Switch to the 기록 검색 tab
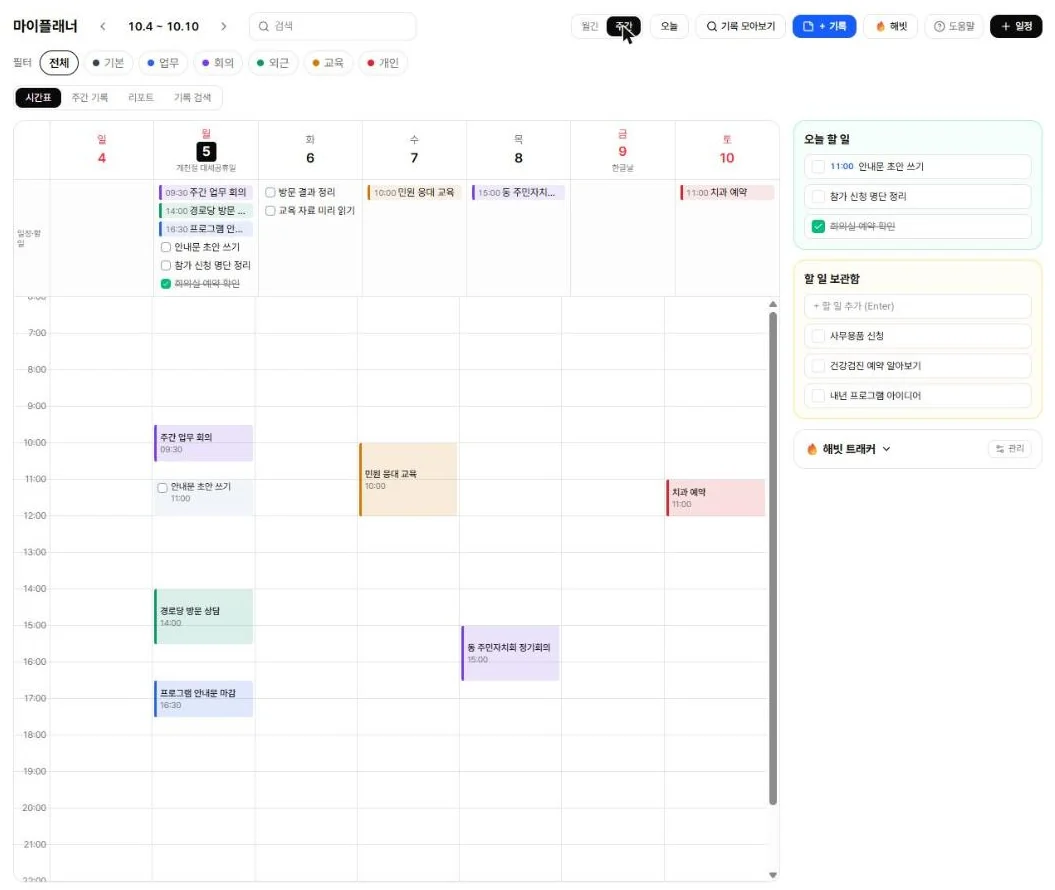1055x890 pixels. click(x=192, y=98)
